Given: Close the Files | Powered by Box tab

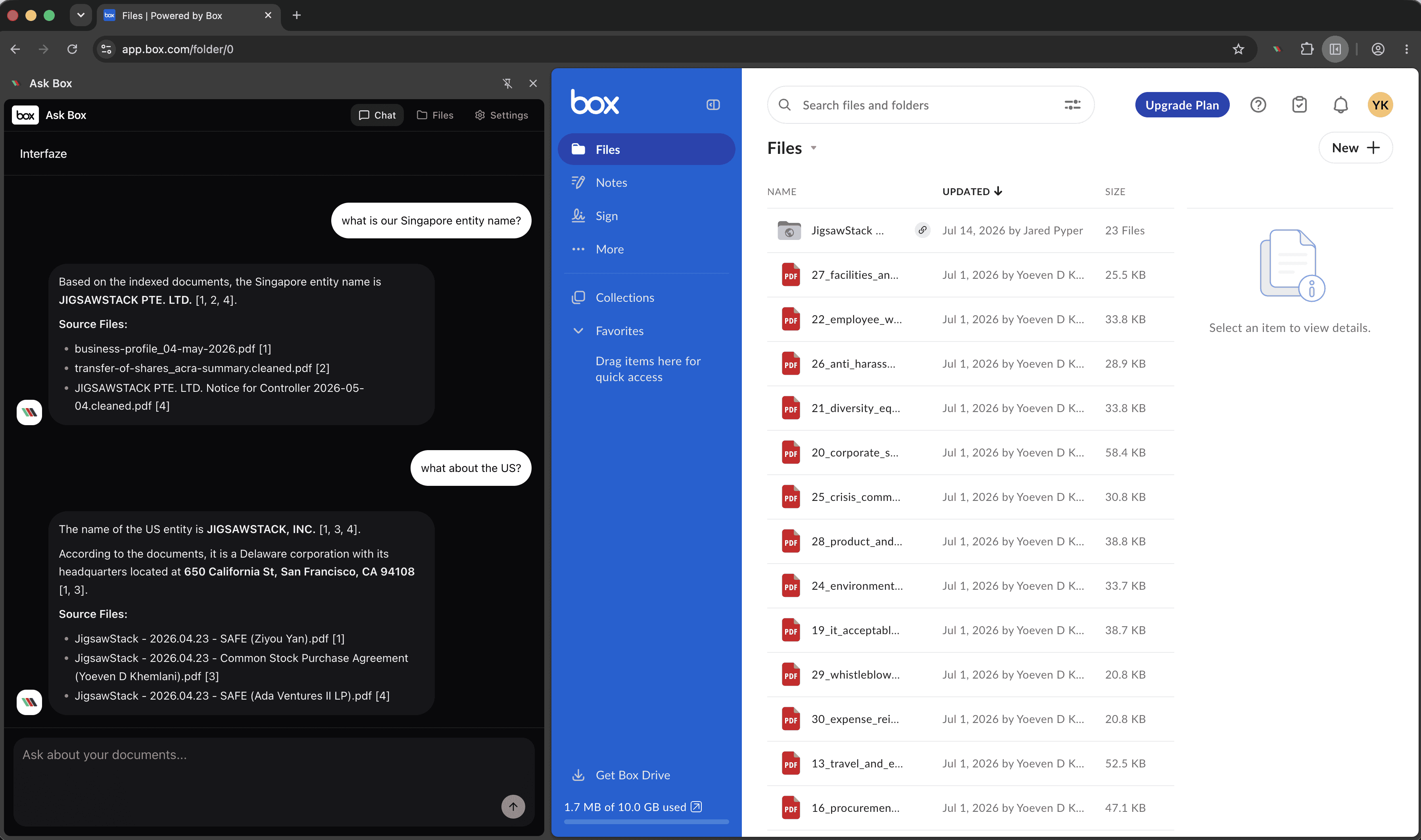Looking at the screenshot, I should (x=268, y=15).
